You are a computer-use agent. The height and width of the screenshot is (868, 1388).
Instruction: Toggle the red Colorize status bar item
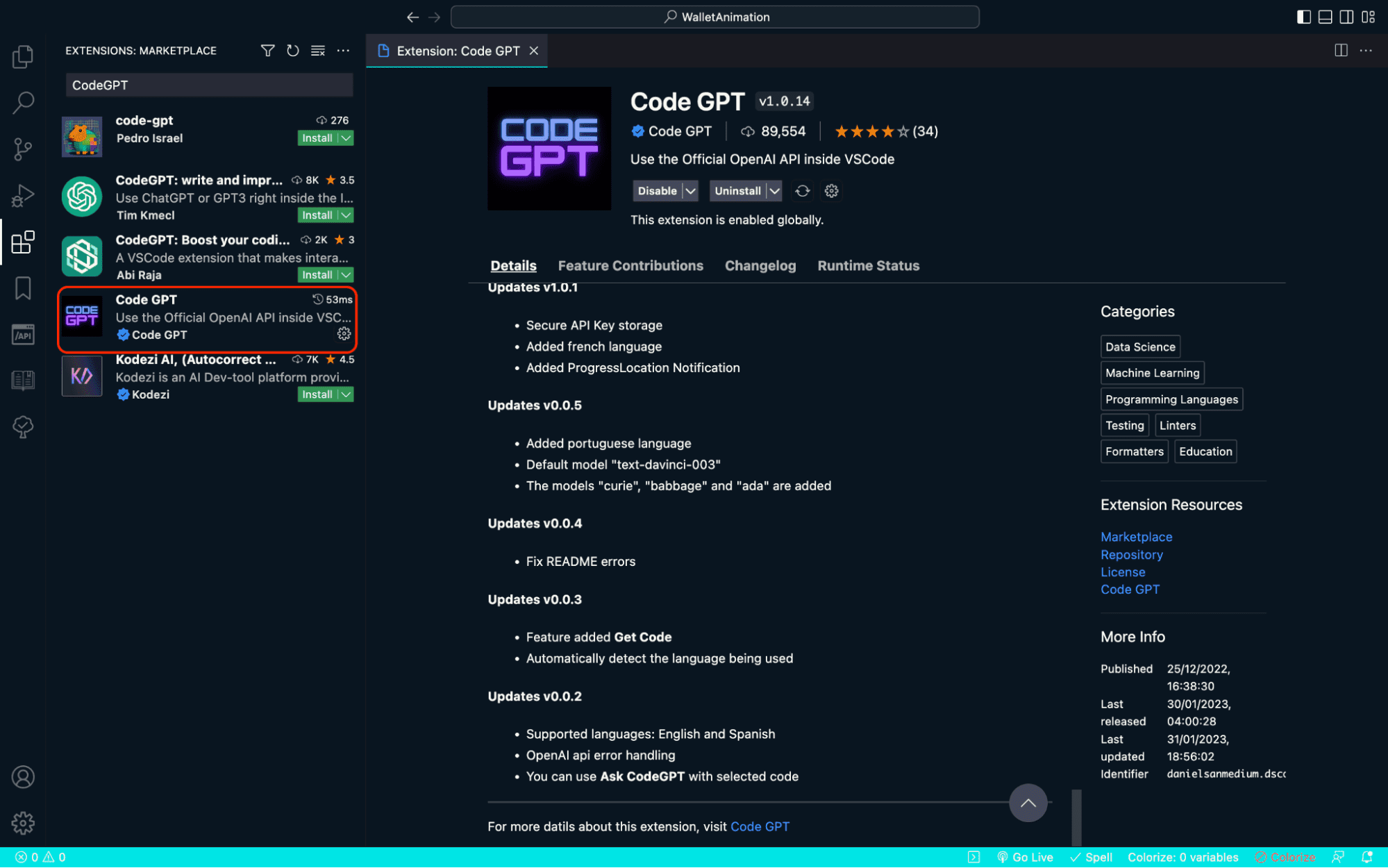click(x=1285, y=858)
